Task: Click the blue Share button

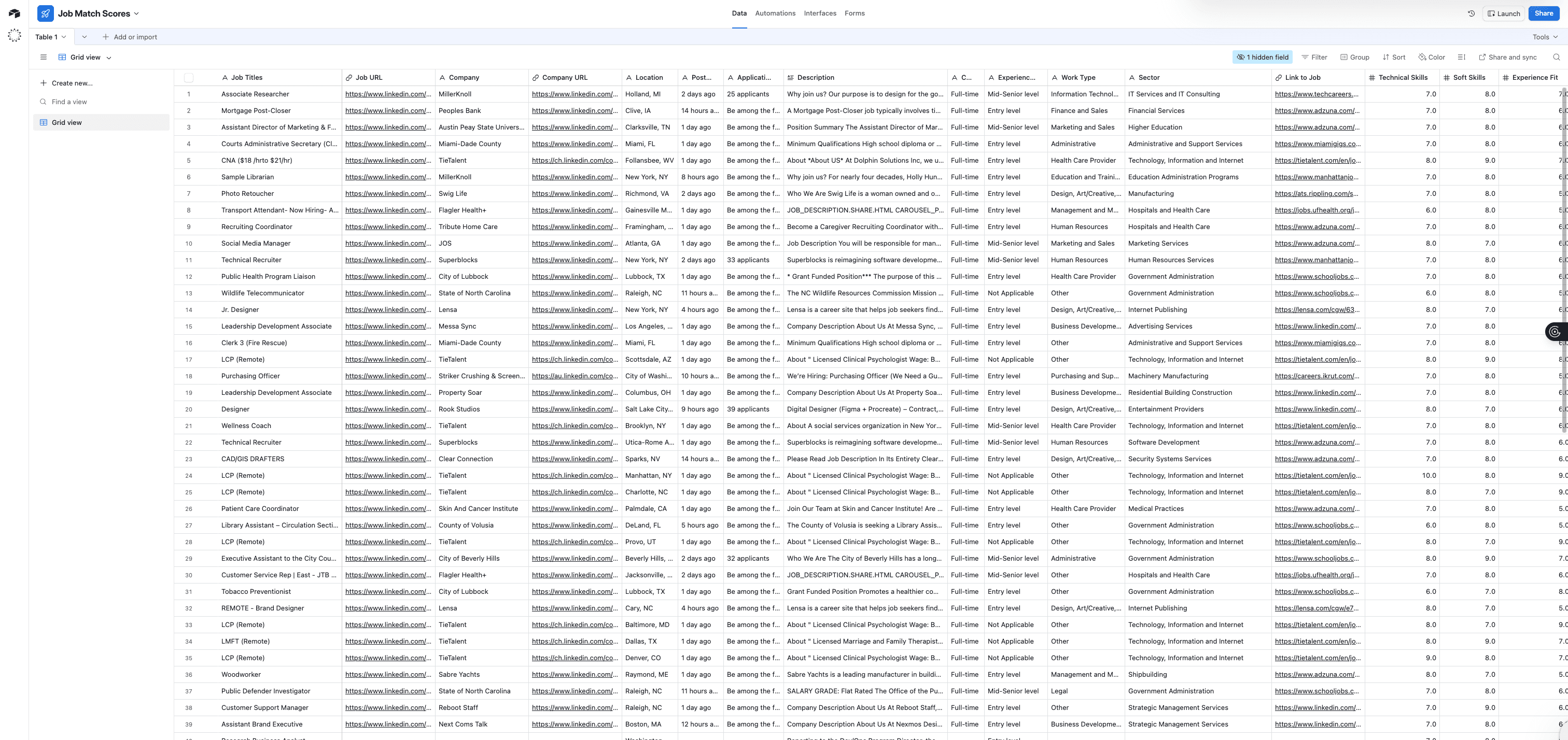Action: [x=1544, y=13]
